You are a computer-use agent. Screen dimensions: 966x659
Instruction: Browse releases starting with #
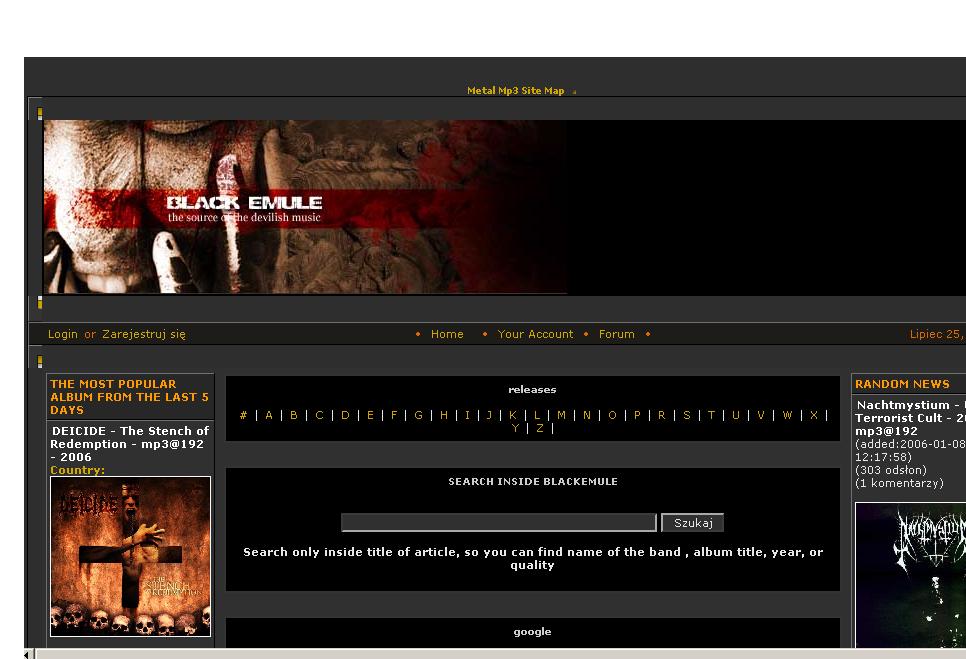(243, 415)
